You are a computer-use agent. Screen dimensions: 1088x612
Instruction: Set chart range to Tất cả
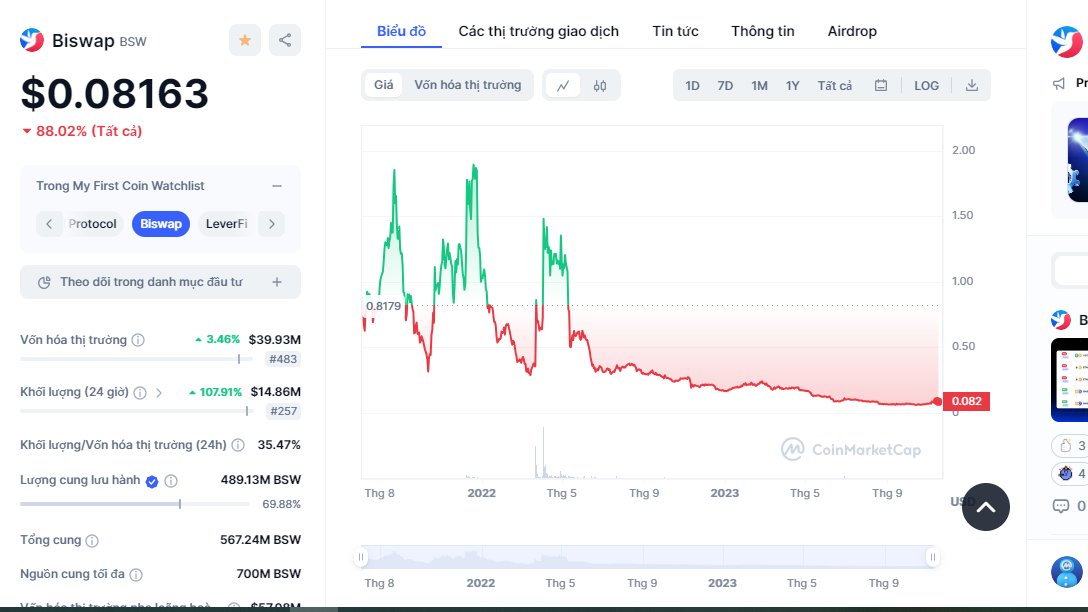835,85
